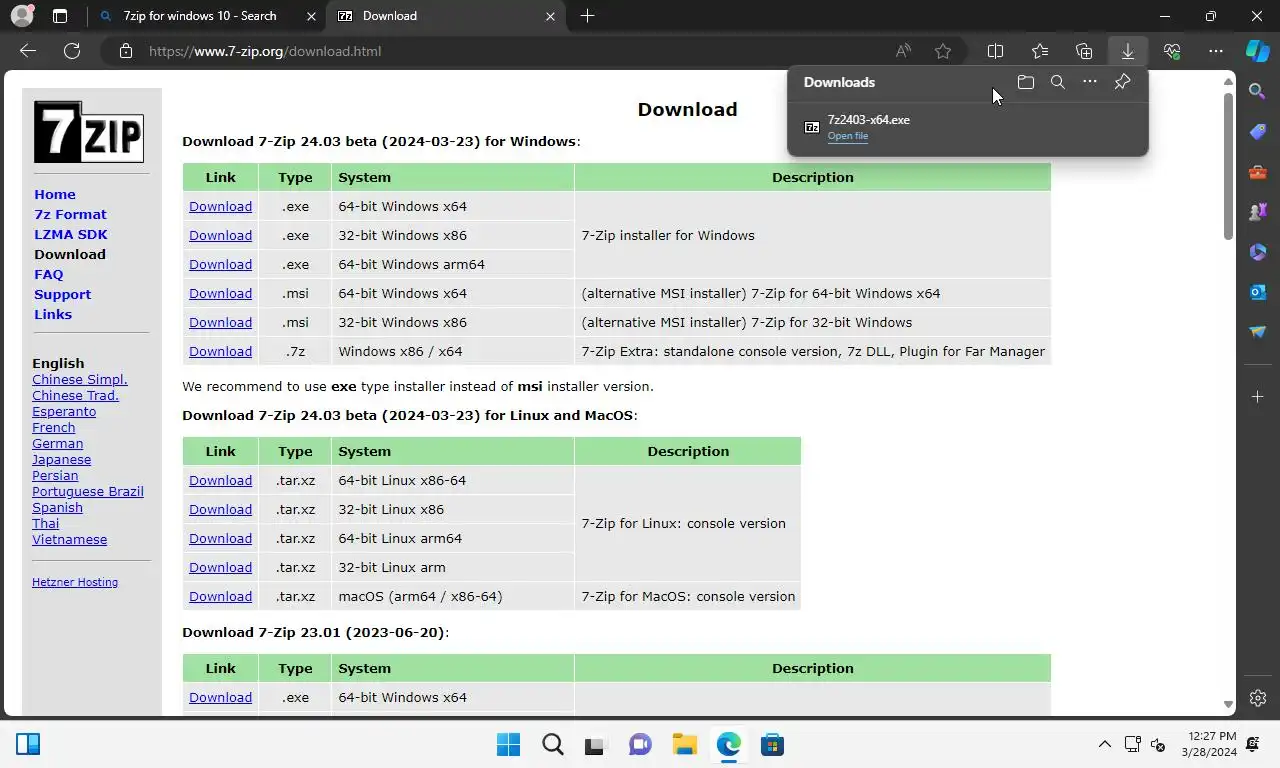Open Split screen icon in Edge toolbar
Viewport: 1280px width, 768px height.
point(996,51)
